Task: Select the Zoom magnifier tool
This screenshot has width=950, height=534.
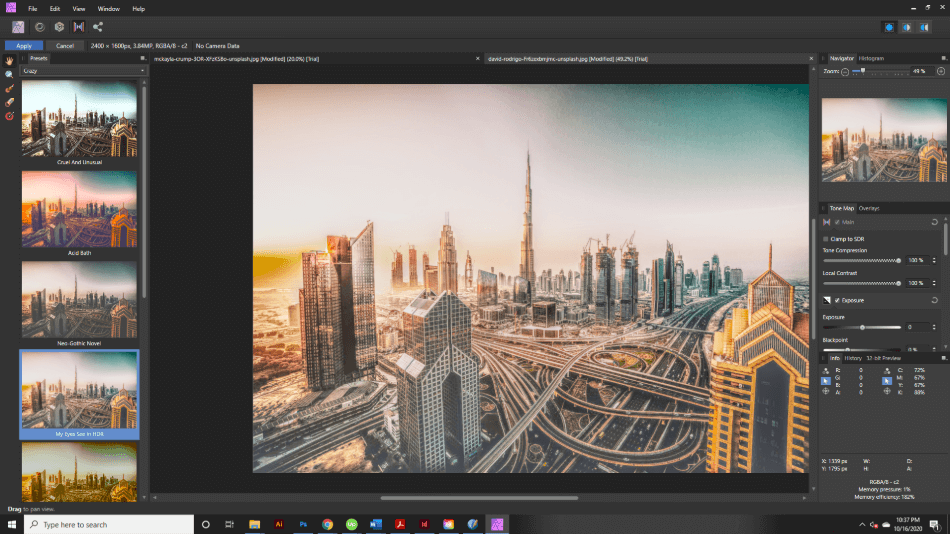Action: click(x=9, y=75)
